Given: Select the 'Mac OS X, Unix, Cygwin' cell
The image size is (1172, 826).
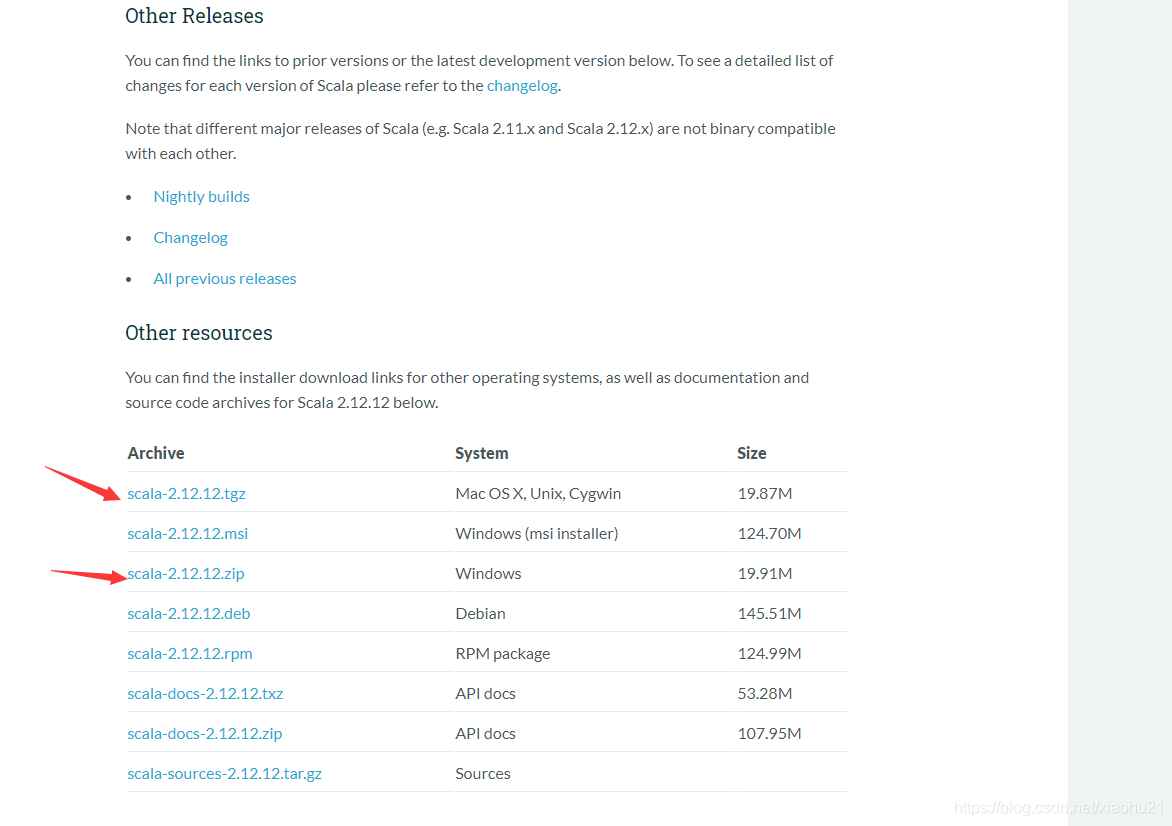Looking at the screenshot, I should [x=537, y=493].
